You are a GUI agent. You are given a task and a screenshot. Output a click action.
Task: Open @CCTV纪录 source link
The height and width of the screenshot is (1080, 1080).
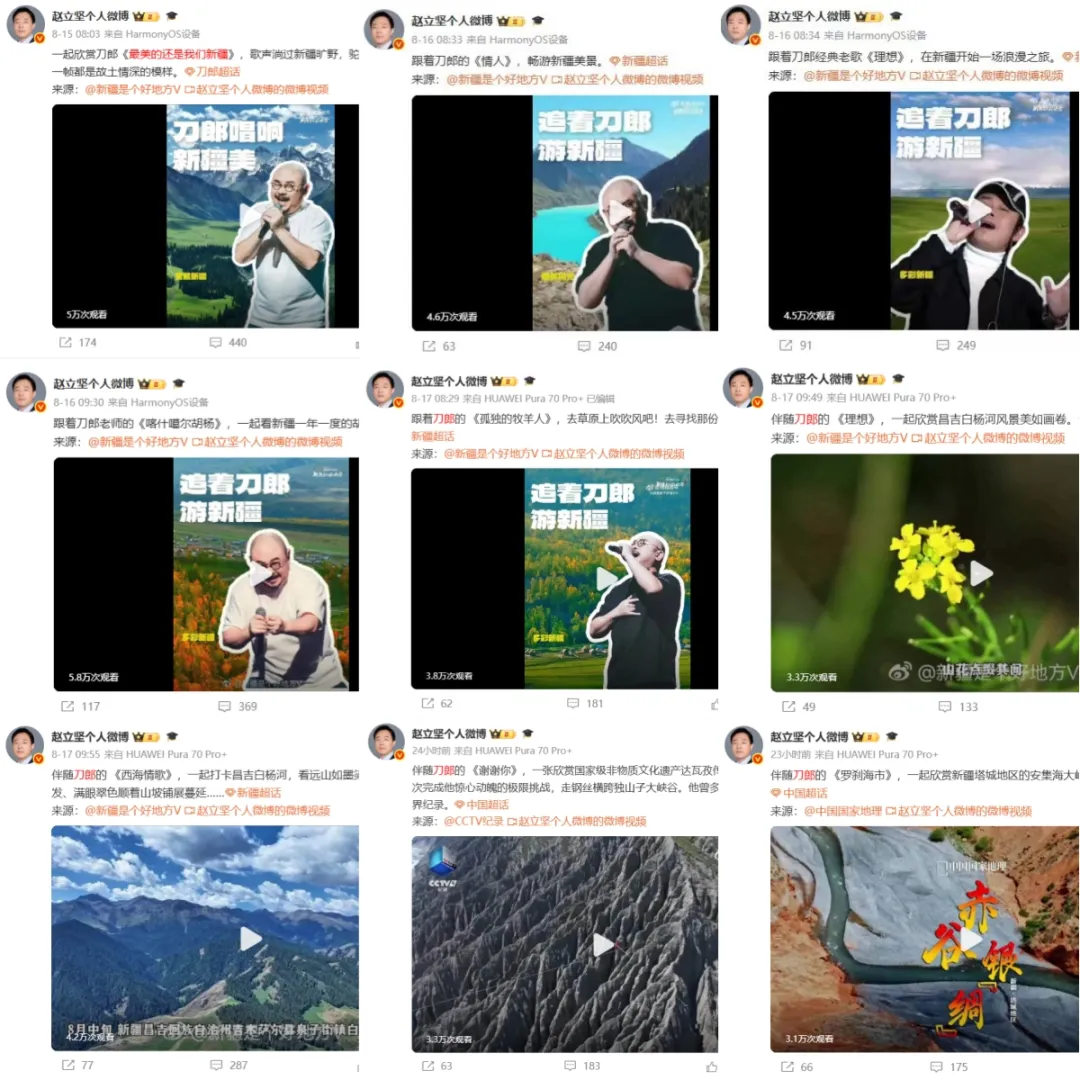473,821
